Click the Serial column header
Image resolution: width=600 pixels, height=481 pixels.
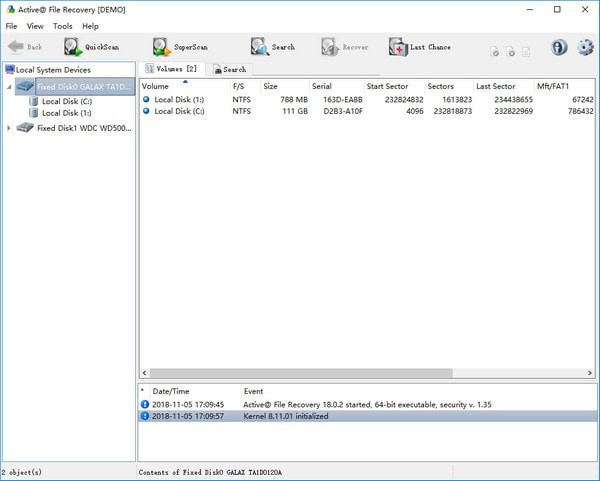[x=322, y=86]
